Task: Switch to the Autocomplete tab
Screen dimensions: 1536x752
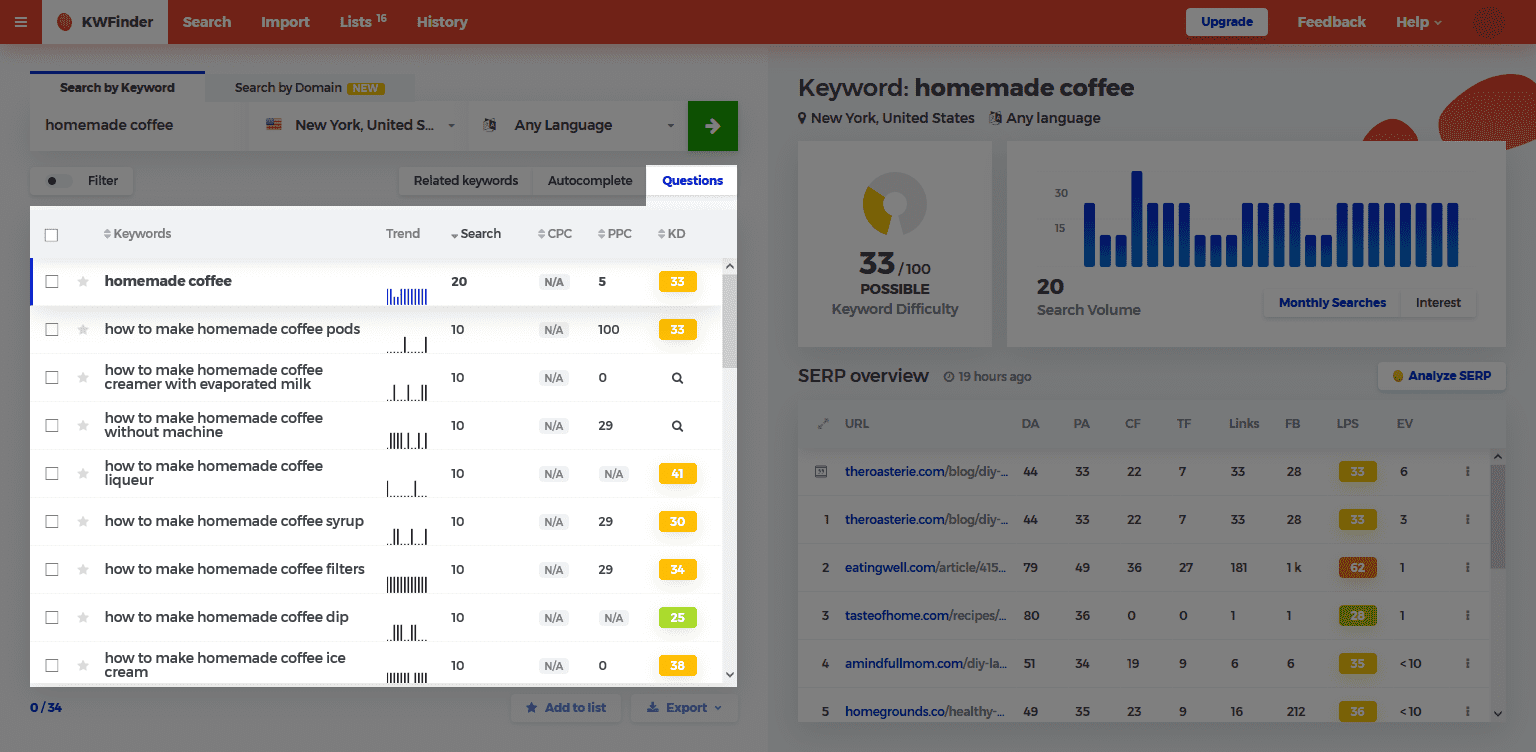Action: pyautogui.click(x=590, y=181)
